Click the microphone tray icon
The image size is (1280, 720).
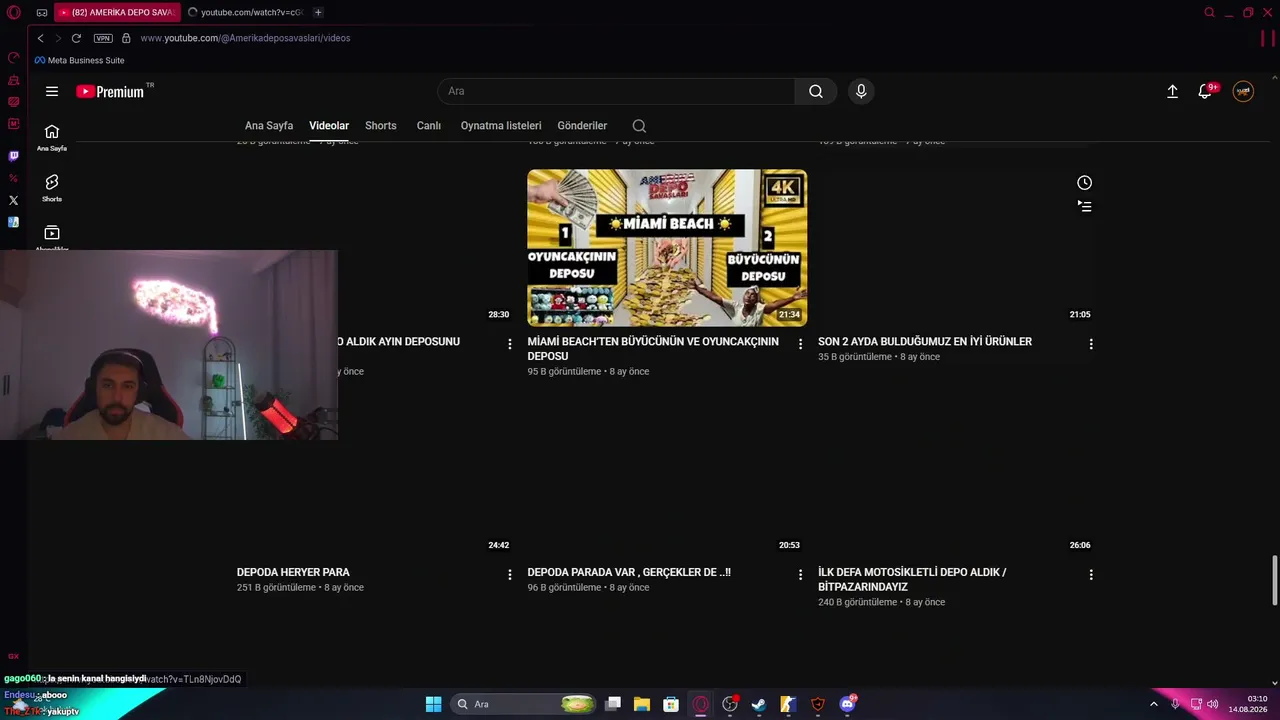(x=1175, y=704)
